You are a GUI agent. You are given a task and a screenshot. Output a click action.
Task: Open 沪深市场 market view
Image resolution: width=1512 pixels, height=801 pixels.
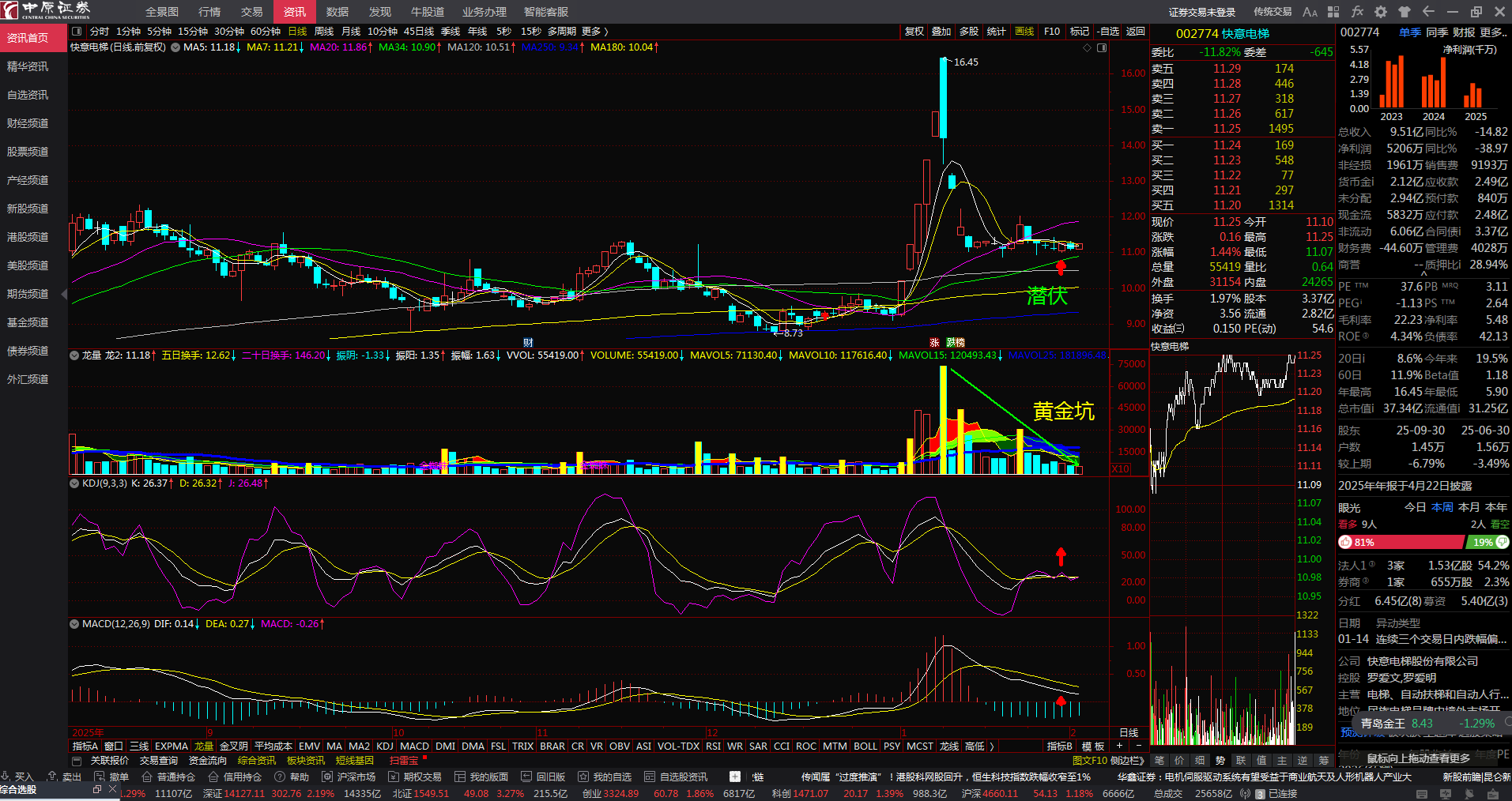[x=349, y=777]
